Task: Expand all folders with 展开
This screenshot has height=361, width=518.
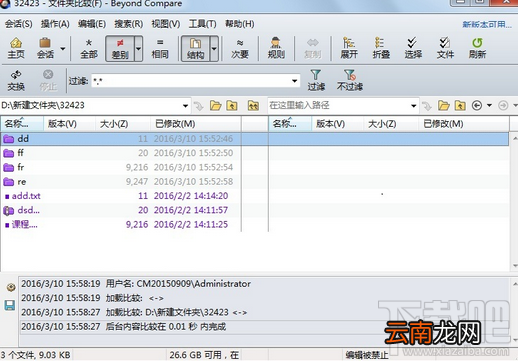Action: [349, 48]
